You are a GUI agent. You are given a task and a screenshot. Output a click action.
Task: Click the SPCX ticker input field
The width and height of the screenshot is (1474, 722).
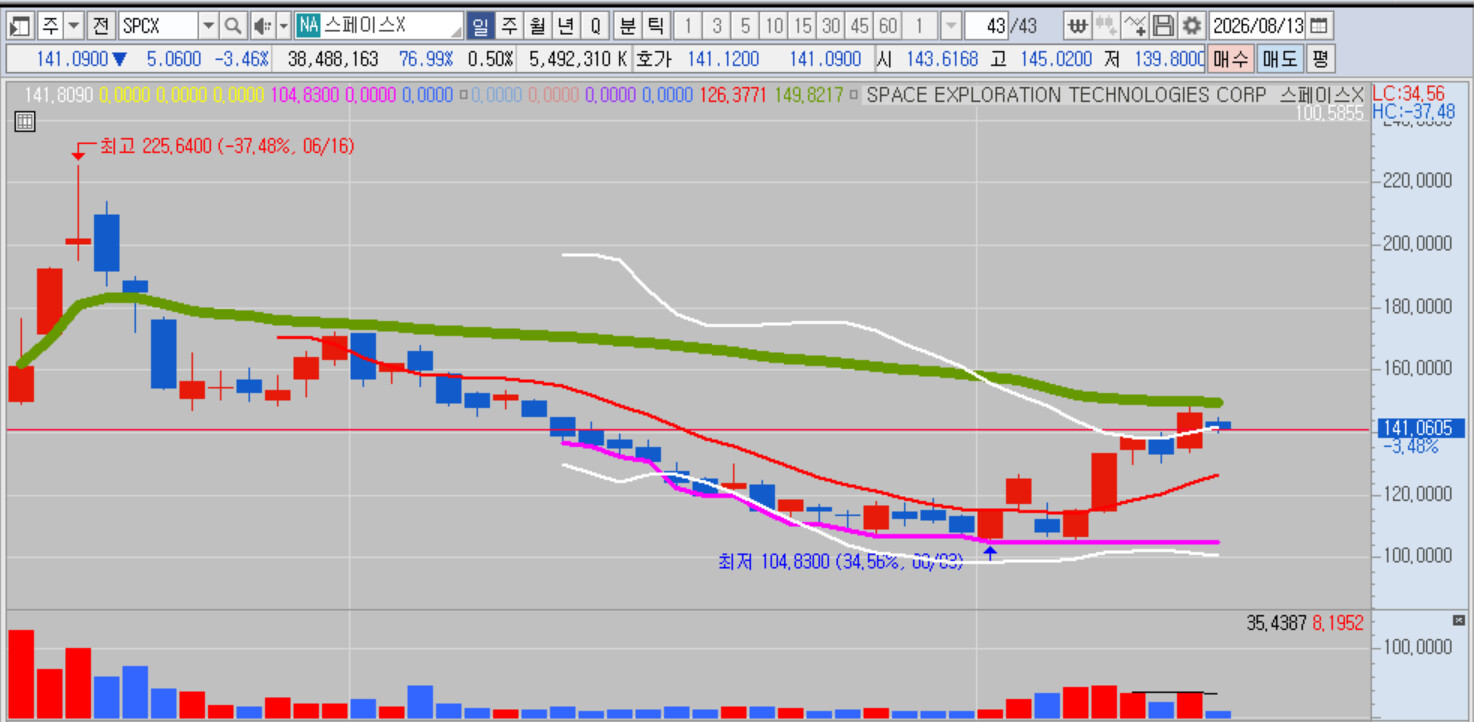tap(158, 25)
